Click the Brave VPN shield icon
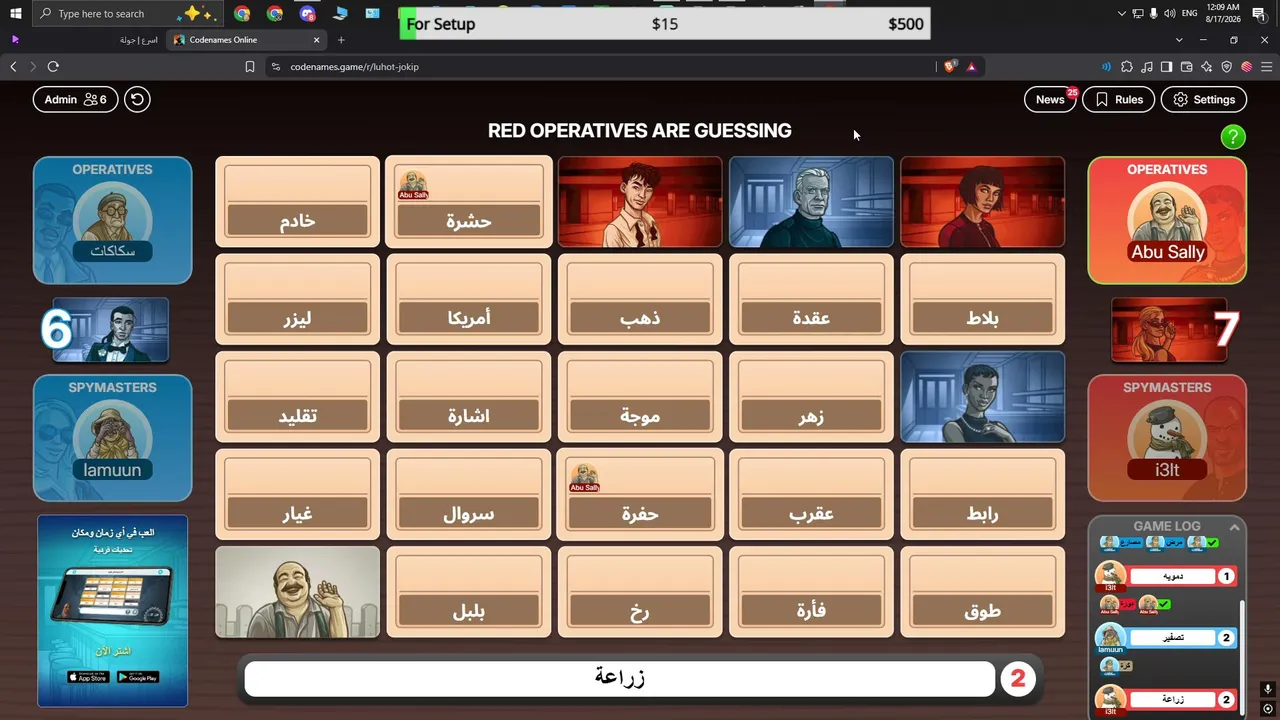The height and width of the screenshot is (720, 1280). pos(1227,67)
